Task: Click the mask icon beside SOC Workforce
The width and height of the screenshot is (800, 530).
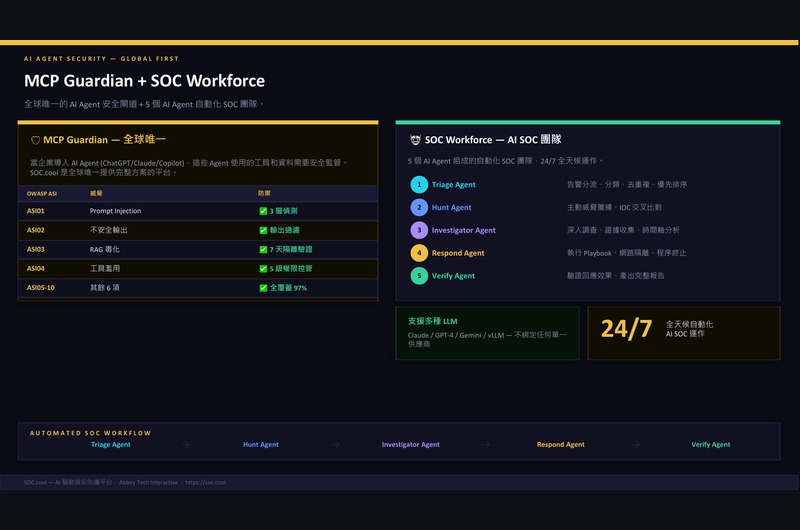Action: click(415, 140)
